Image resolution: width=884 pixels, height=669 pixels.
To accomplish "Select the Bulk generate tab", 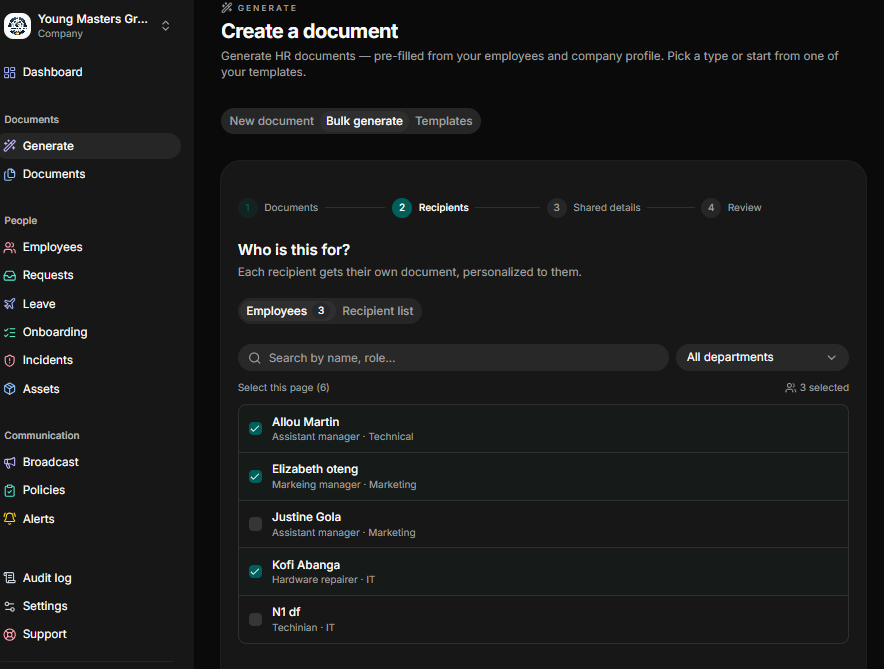I will click(x=364, y=121).
